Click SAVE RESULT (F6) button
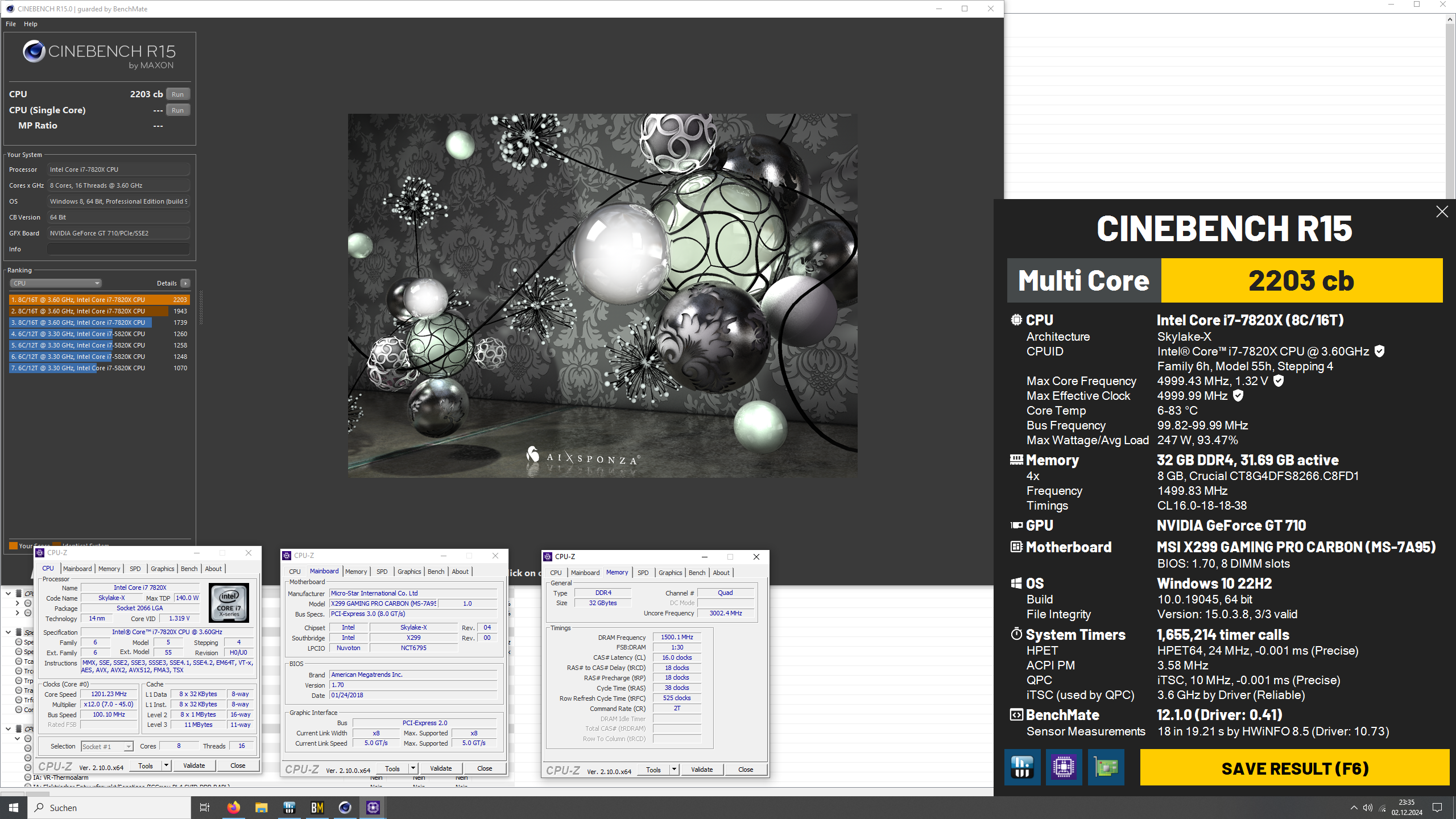The width and height of the screenshot is (1456, 819). (1294, 768)
